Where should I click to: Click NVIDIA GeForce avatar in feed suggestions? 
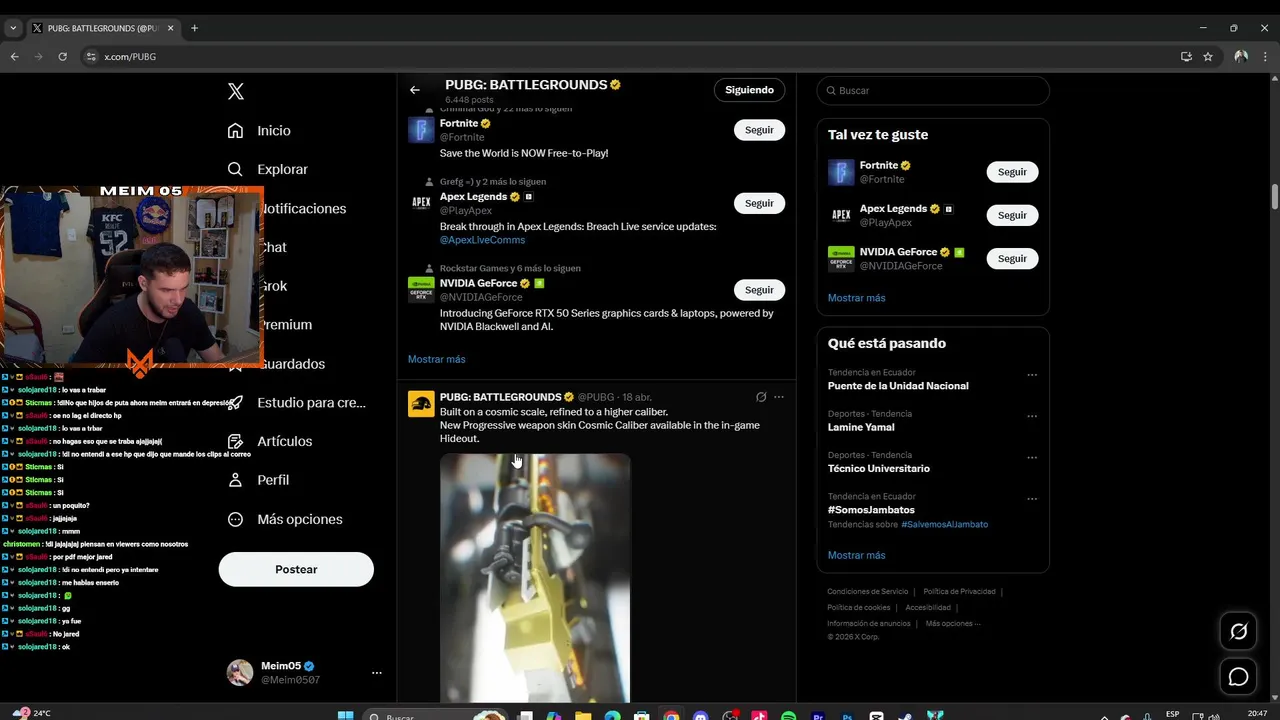[421, 290]
